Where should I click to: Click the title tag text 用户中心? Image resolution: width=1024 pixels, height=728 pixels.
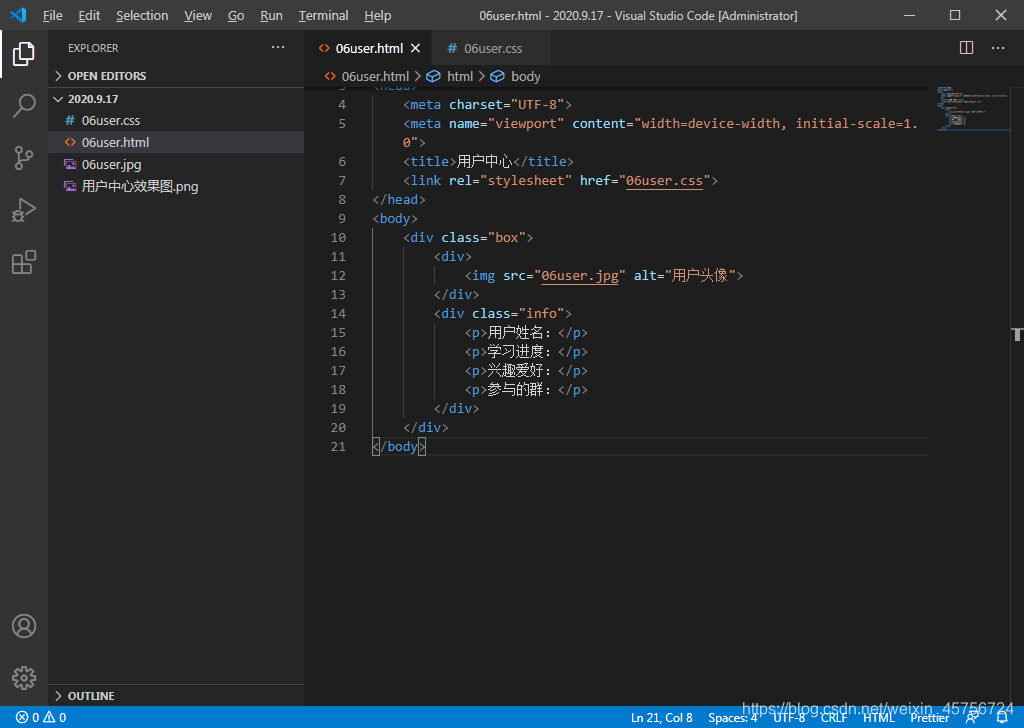pyautogui.click(x=484, y=161)
